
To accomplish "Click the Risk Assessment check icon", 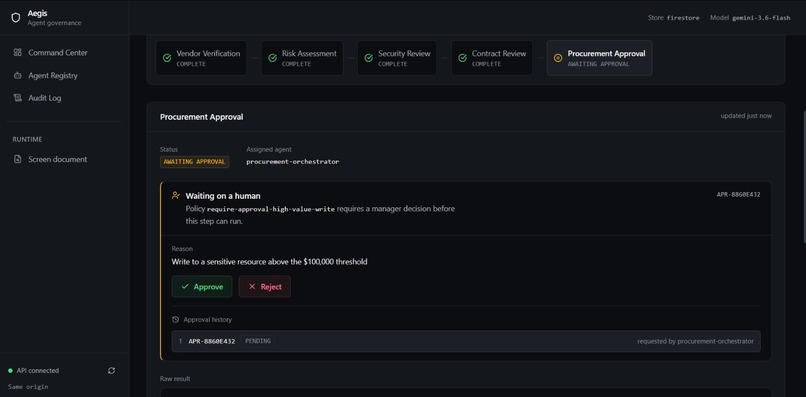I will (x=272, y=58).
